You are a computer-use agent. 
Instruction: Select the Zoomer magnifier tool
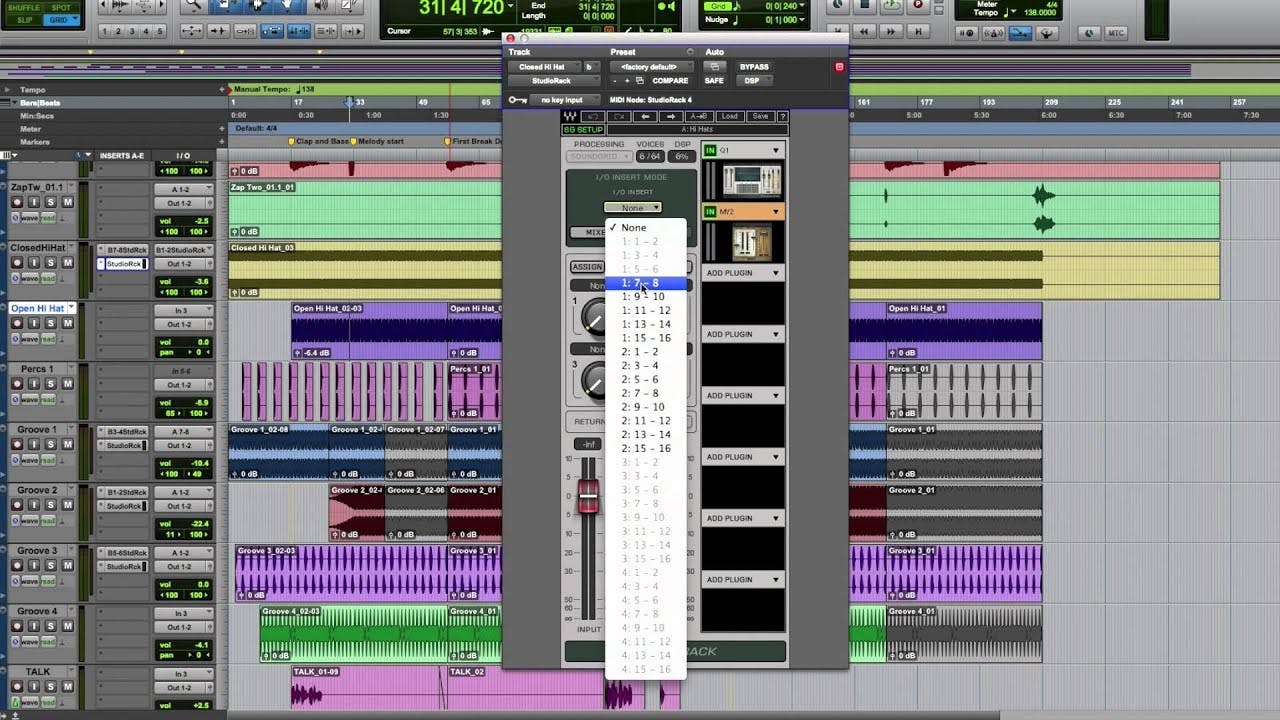tap(194, 5)
